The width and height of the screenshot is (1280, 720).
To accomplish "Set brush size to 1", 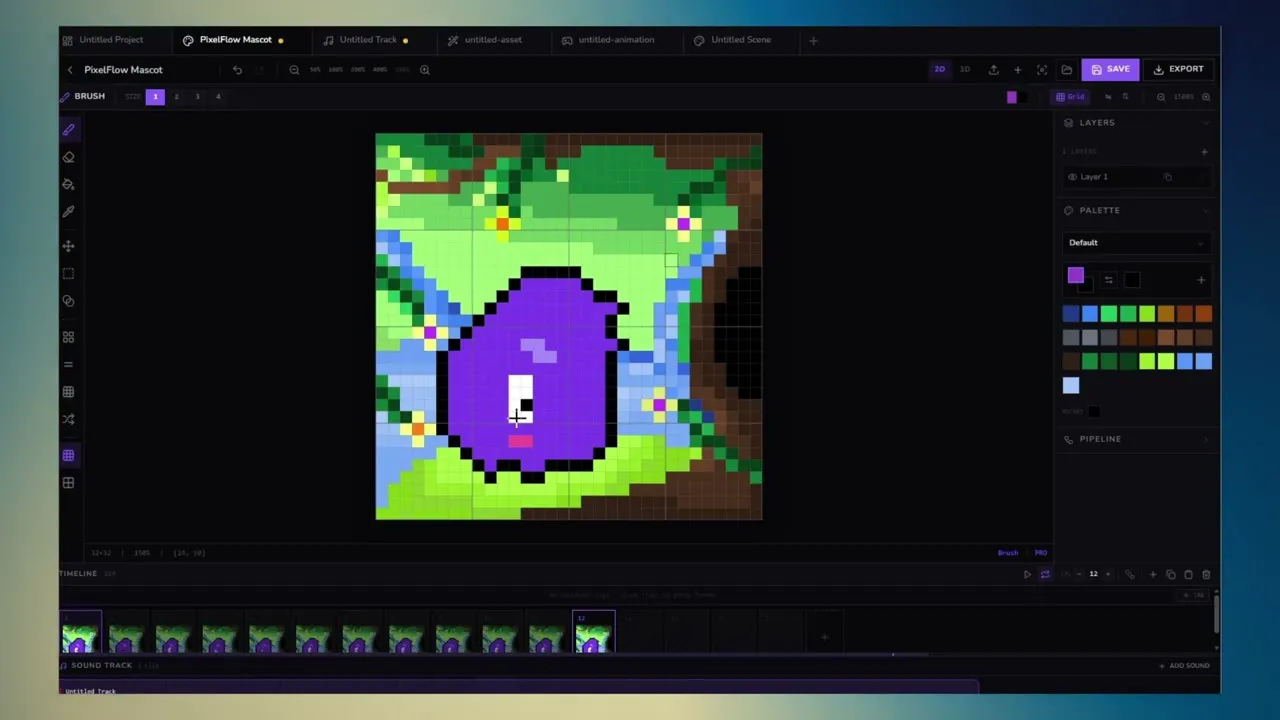I will coord(155,97).
